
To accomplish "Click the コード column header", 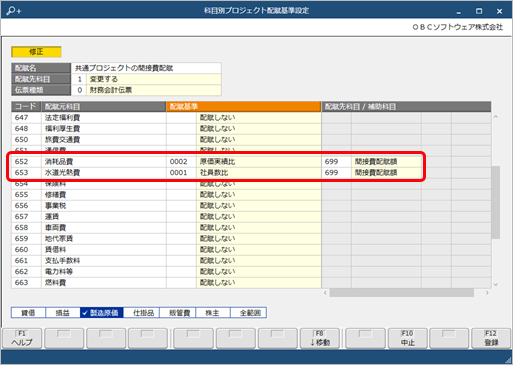I will pos(26,107).
